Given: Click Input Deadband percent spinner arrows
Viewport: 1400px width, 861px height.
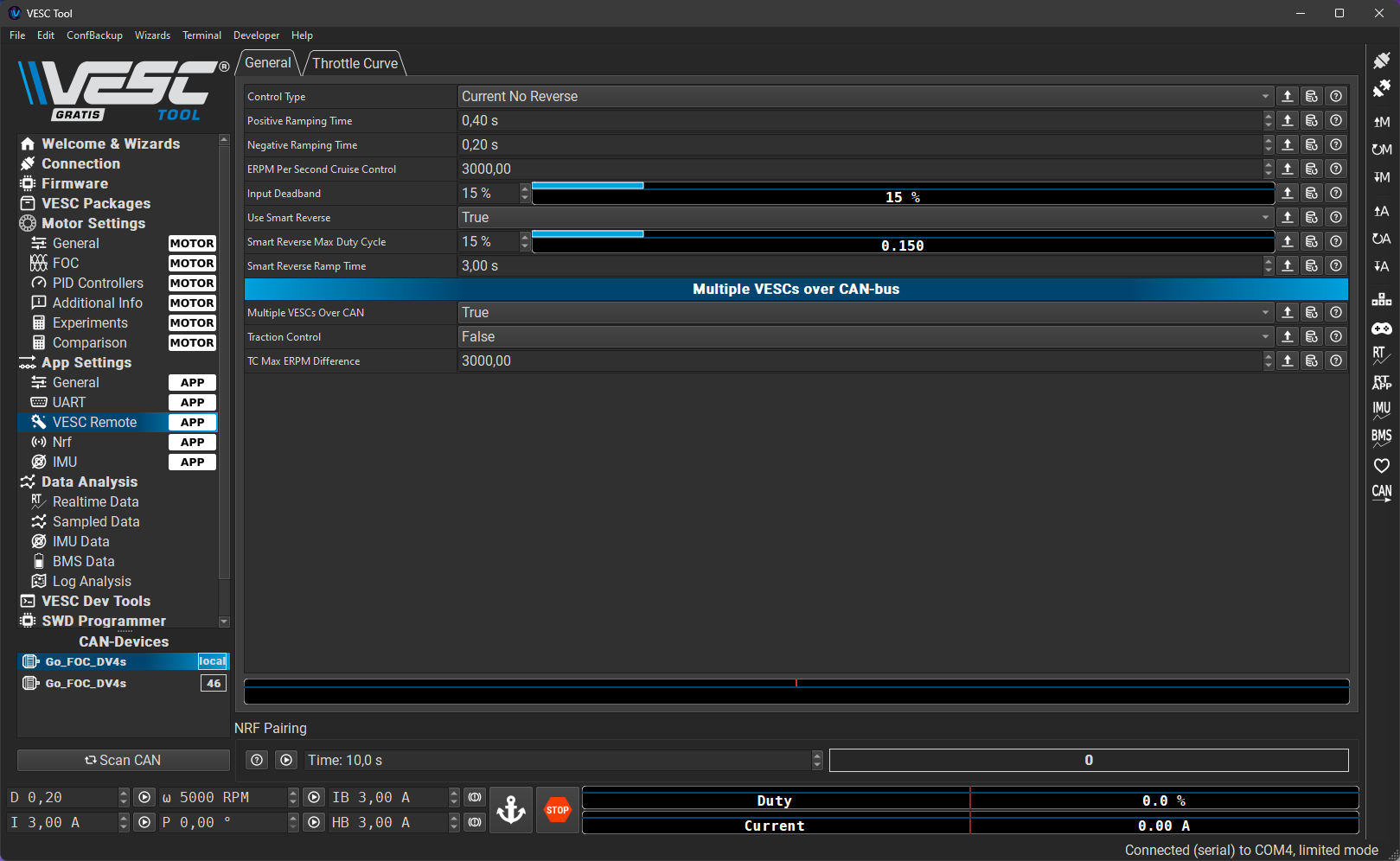Looking at the screenshot, I should pyautogui.click(x=525, y=193).
